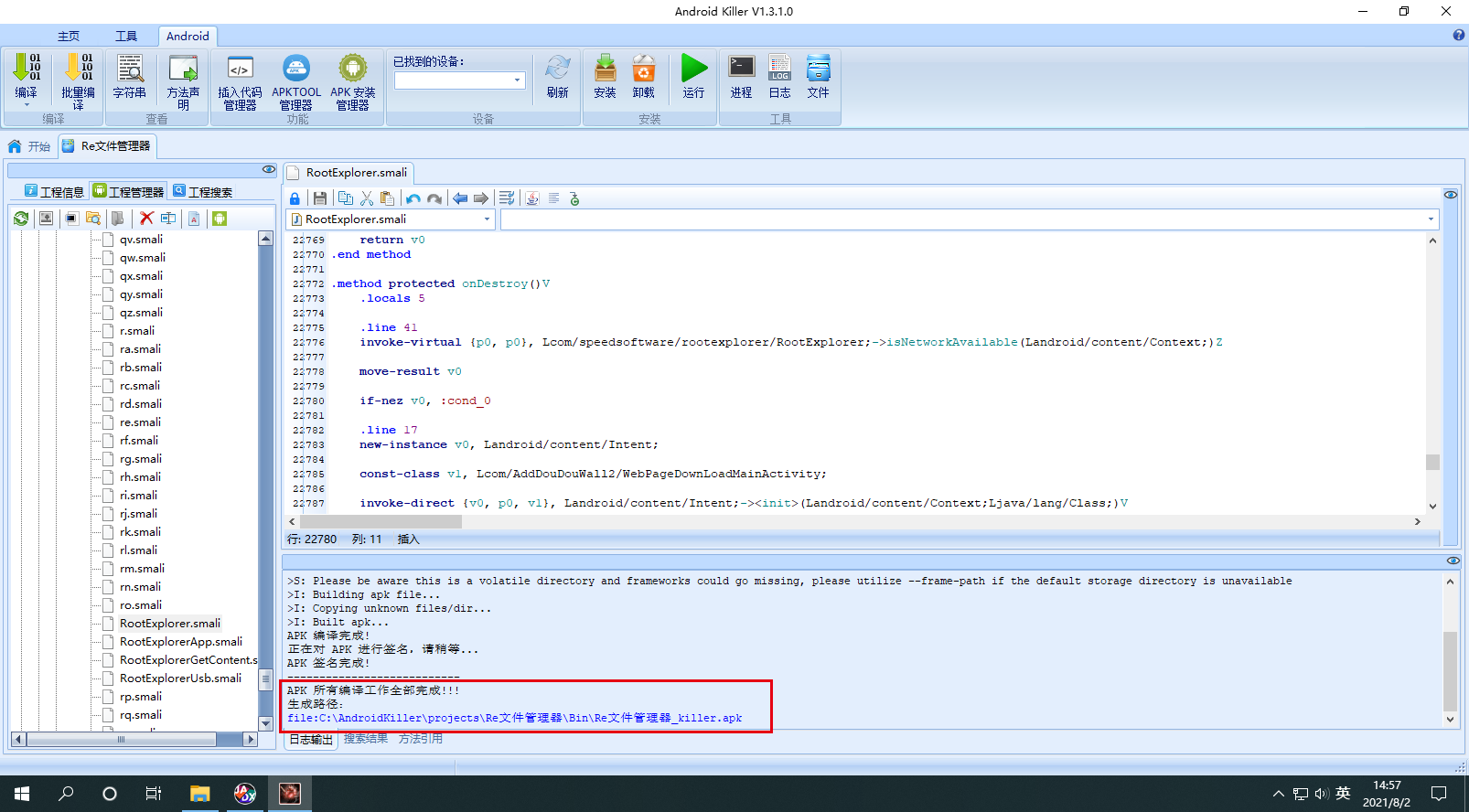Screen dimensions: 1469x812
Task: Select RootExplorerApp.smali in the file tree
Action: [181, 642]
